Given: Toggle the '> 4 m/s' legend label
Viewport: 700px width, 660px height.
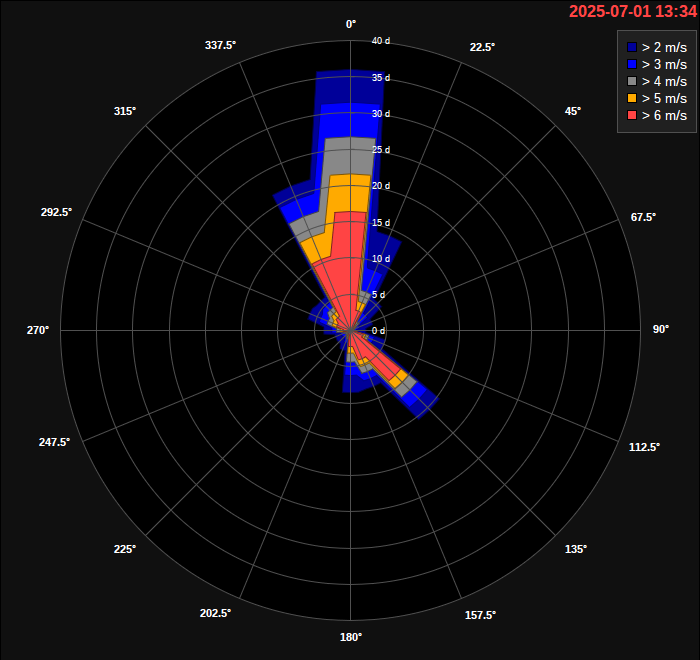Looking at the screenshot, I should [664, 81].
